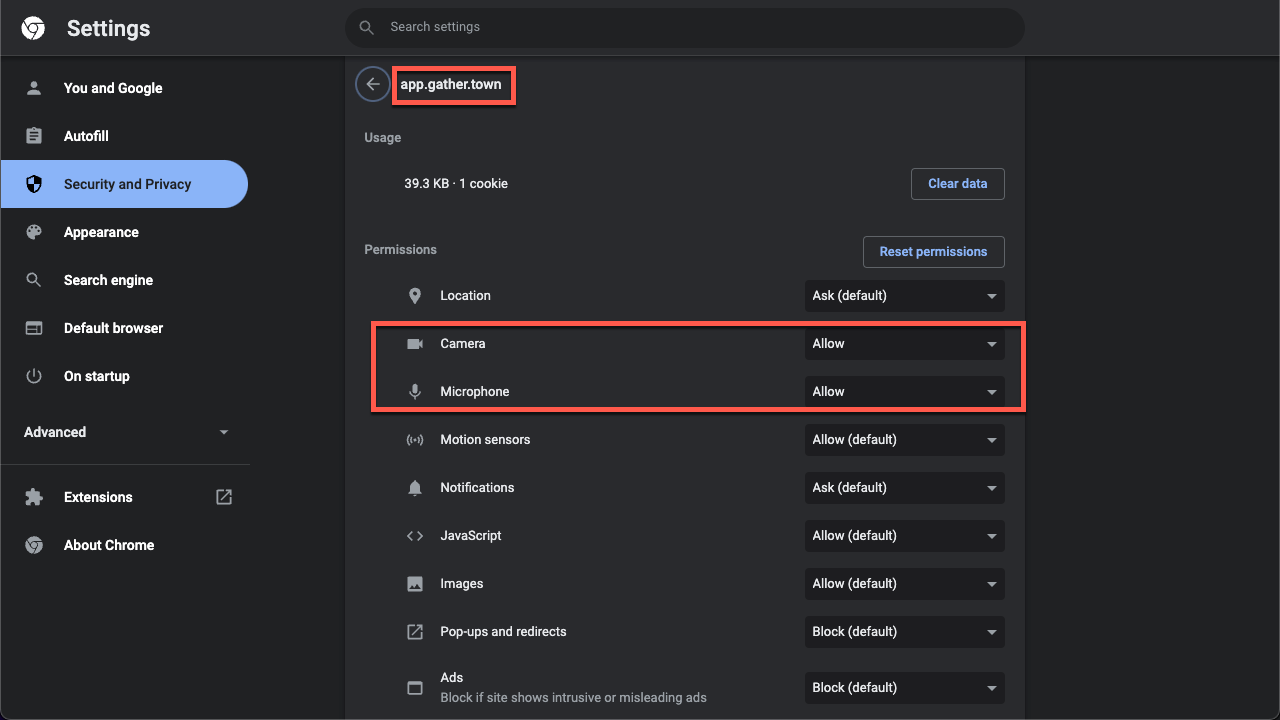
Task: Click the Camera permission icon
Action: click(415, 344)
